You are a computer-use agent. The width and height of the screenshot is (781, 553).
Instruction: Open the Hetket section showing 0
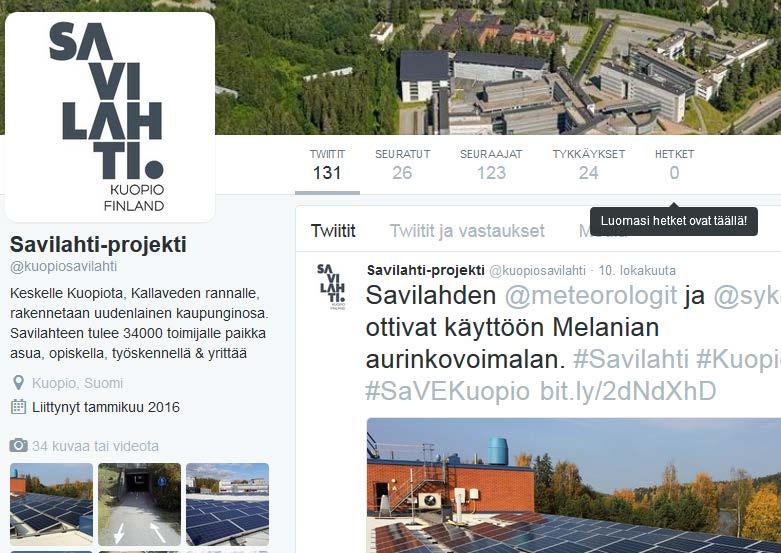(674, 165)
